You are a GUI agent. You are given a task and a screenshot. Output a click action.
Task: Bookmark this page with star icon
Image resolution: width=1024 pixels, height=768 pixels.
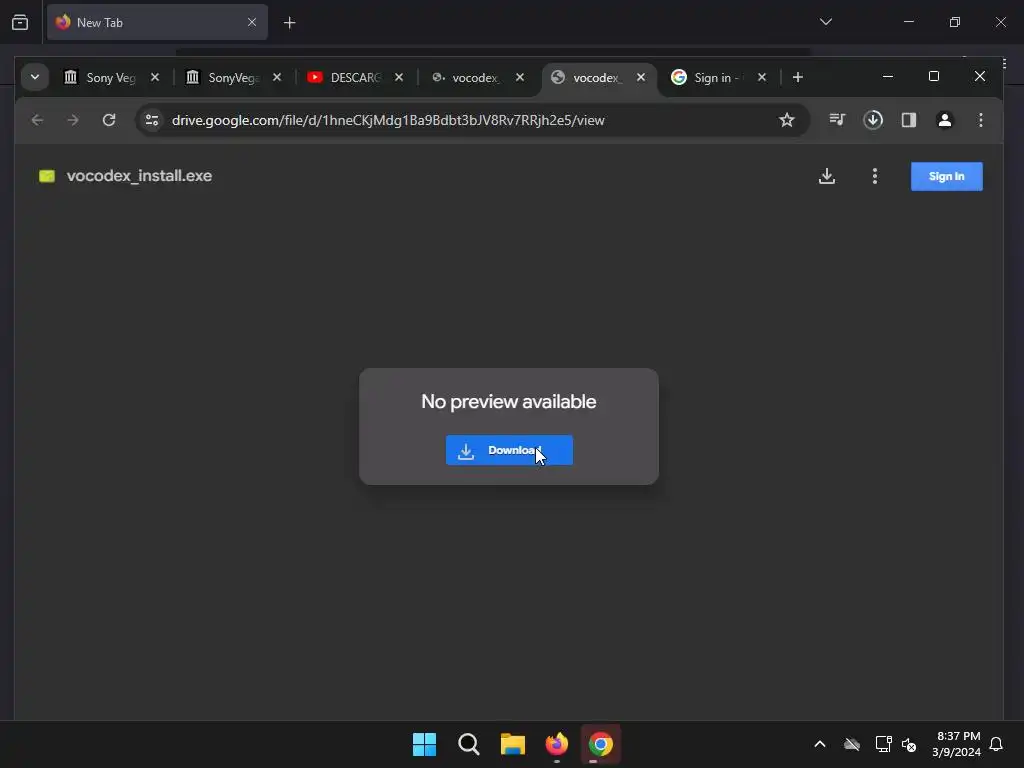tap(786, 120)
